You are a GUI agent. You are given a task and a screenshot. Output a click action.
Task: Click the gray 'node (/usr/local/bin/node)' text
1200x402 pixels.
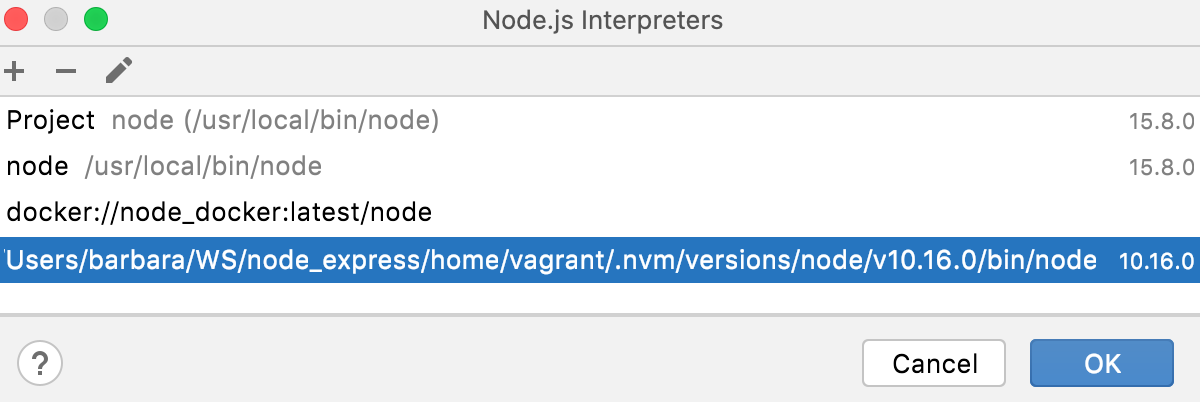coord(275,121)
